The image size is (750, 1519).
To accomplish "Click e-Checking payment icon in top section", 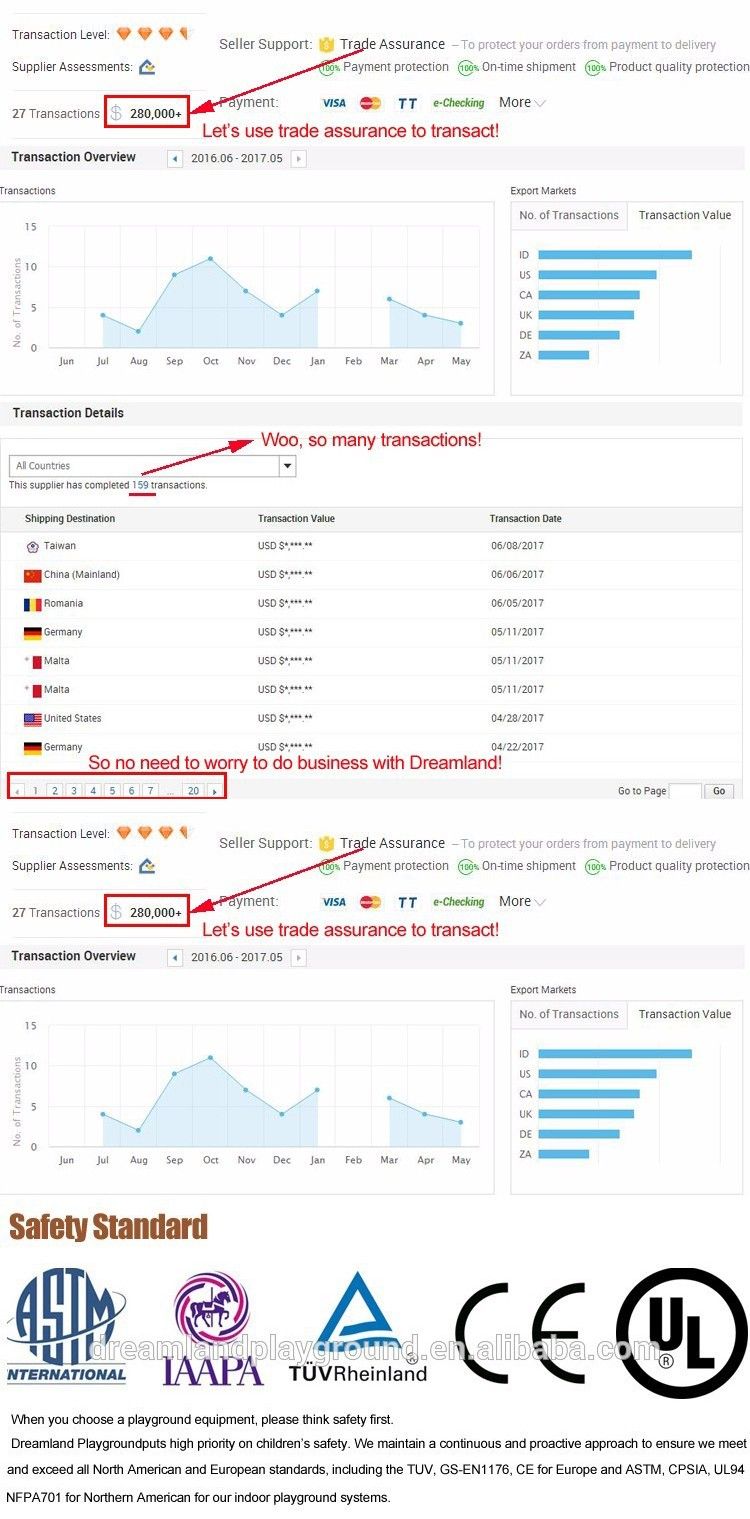I will (458, 103).
